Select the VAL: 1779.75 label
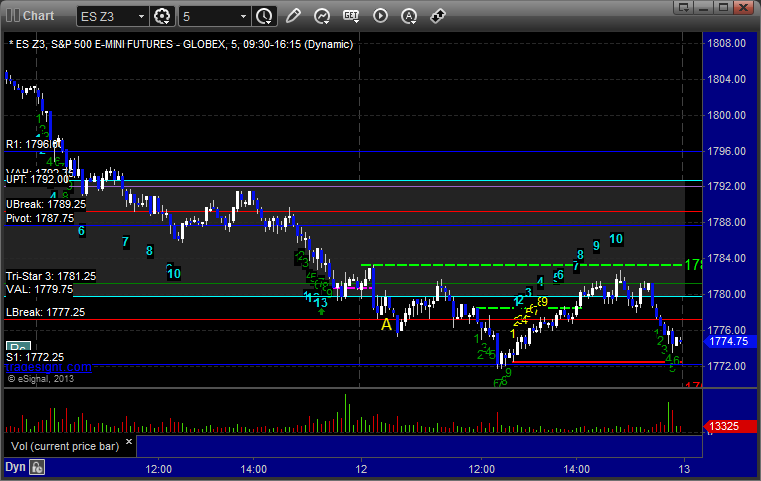 (39, 290)
